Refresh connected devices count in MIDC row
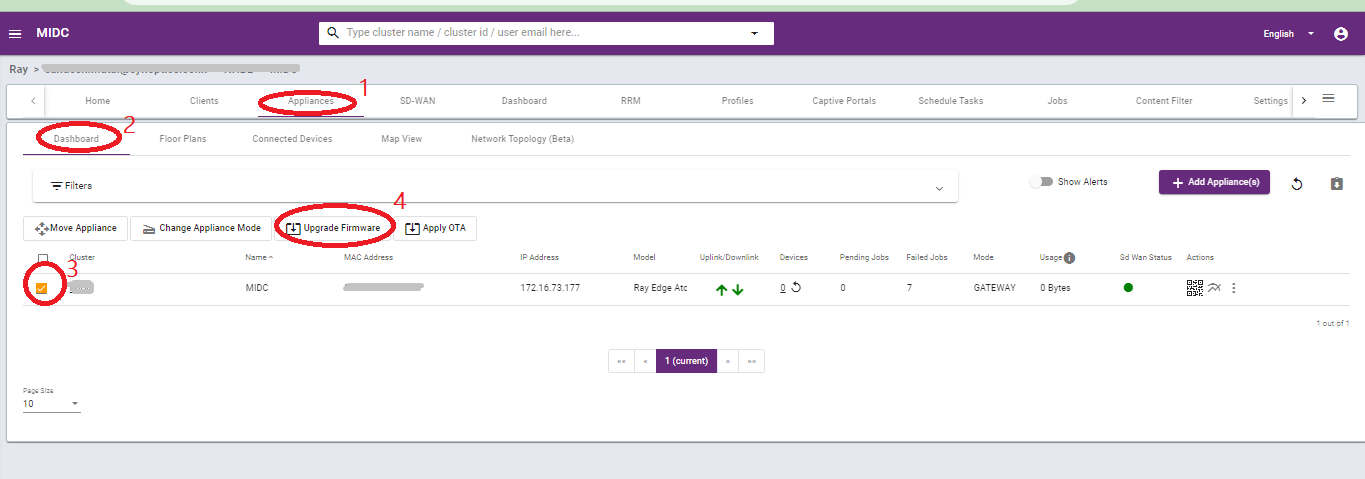Viewport: 1365px width, 479px height. click(x=796, y=288)
